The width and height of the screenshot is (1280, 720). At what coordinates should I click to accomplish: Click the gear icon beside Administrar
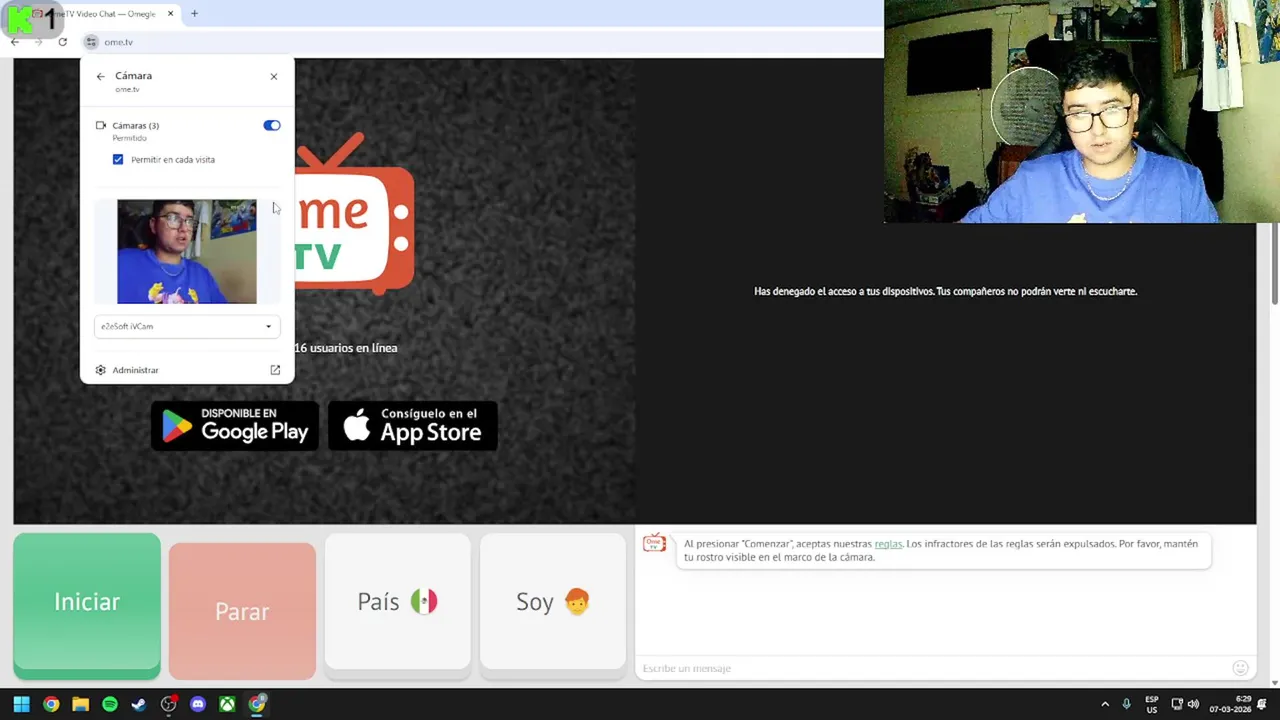click(x=100, y=370)
